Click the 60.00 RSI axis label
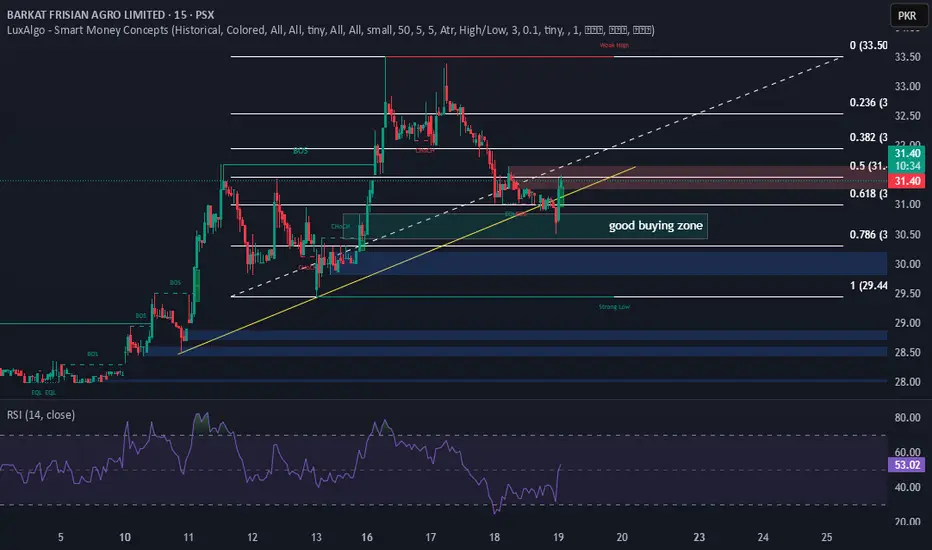The height and width of the screenshot is (550, 932). pos(908,452)
